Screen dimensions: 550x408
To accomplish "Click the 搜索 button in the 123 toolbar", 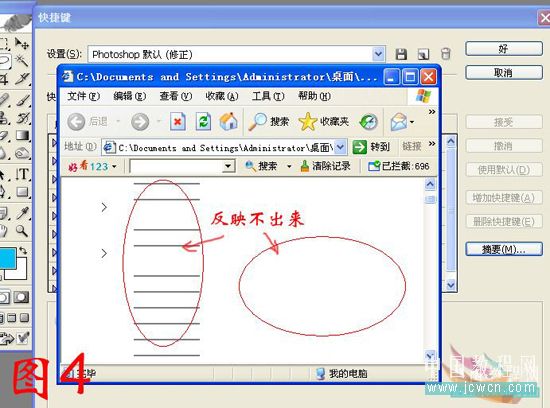I will coord(261,166).
